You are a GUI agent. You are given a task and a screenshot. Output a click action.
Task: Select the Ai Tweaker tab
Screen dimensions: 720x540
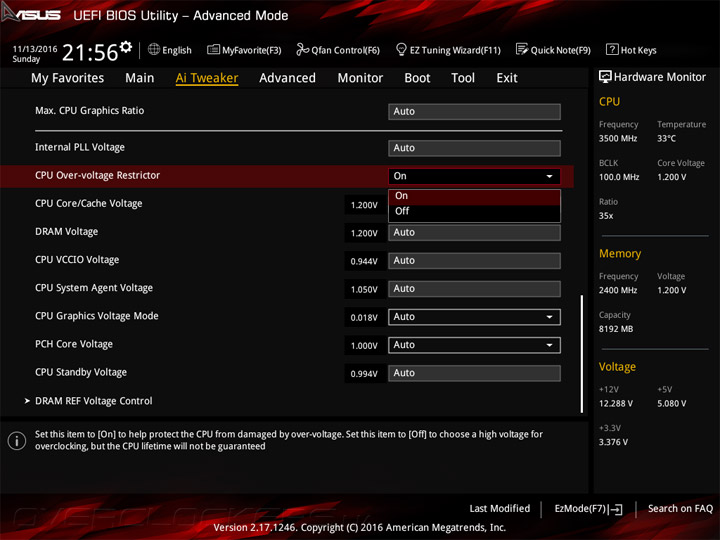207,78
